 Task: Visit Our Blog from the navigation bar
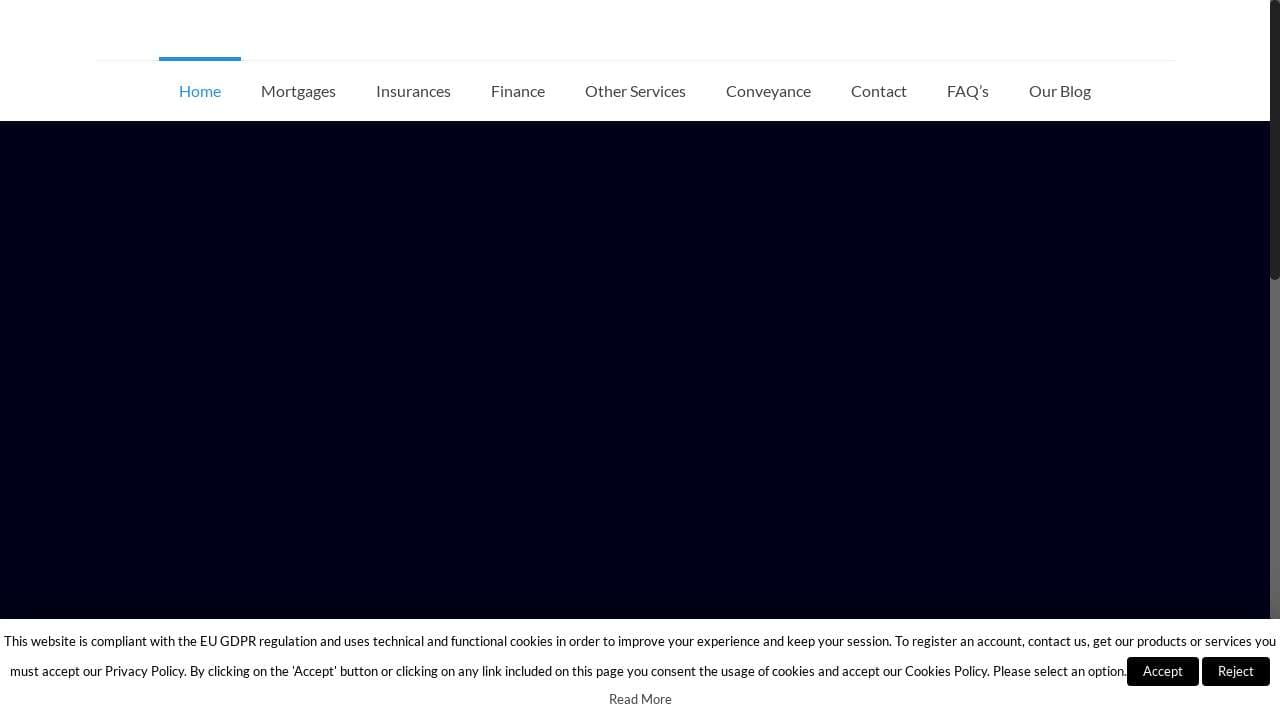pos(1059,91)
